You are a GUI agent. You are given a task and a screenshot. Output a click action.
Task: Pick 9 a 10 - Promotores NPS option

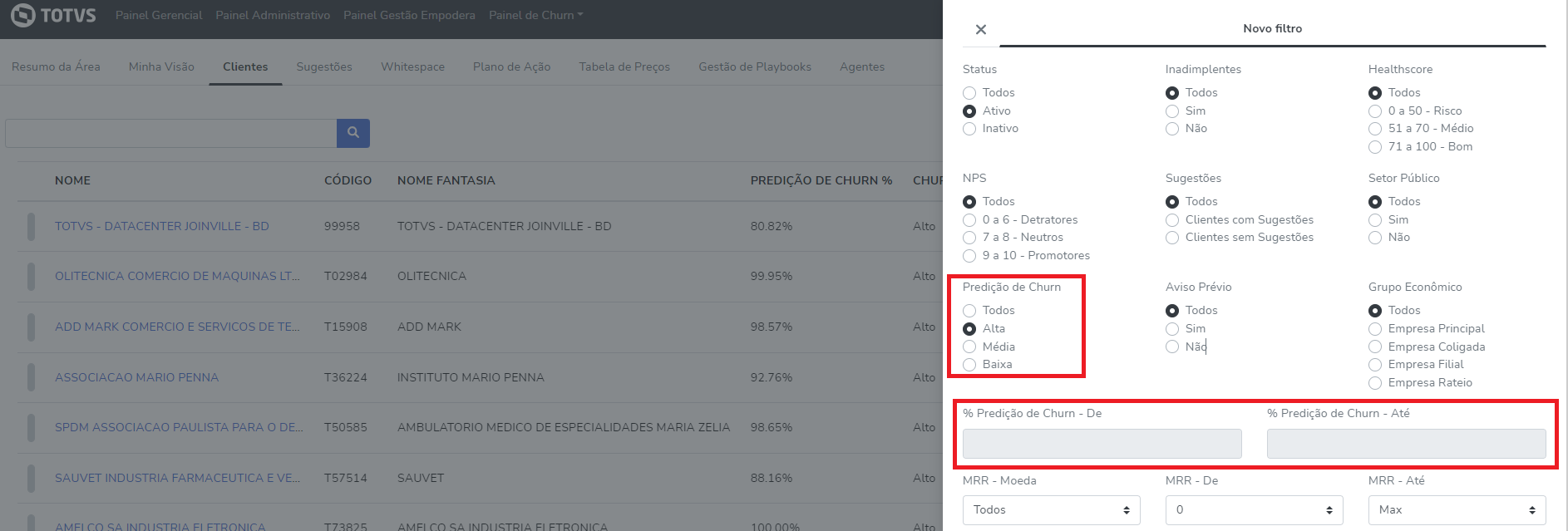click(969, 256)
